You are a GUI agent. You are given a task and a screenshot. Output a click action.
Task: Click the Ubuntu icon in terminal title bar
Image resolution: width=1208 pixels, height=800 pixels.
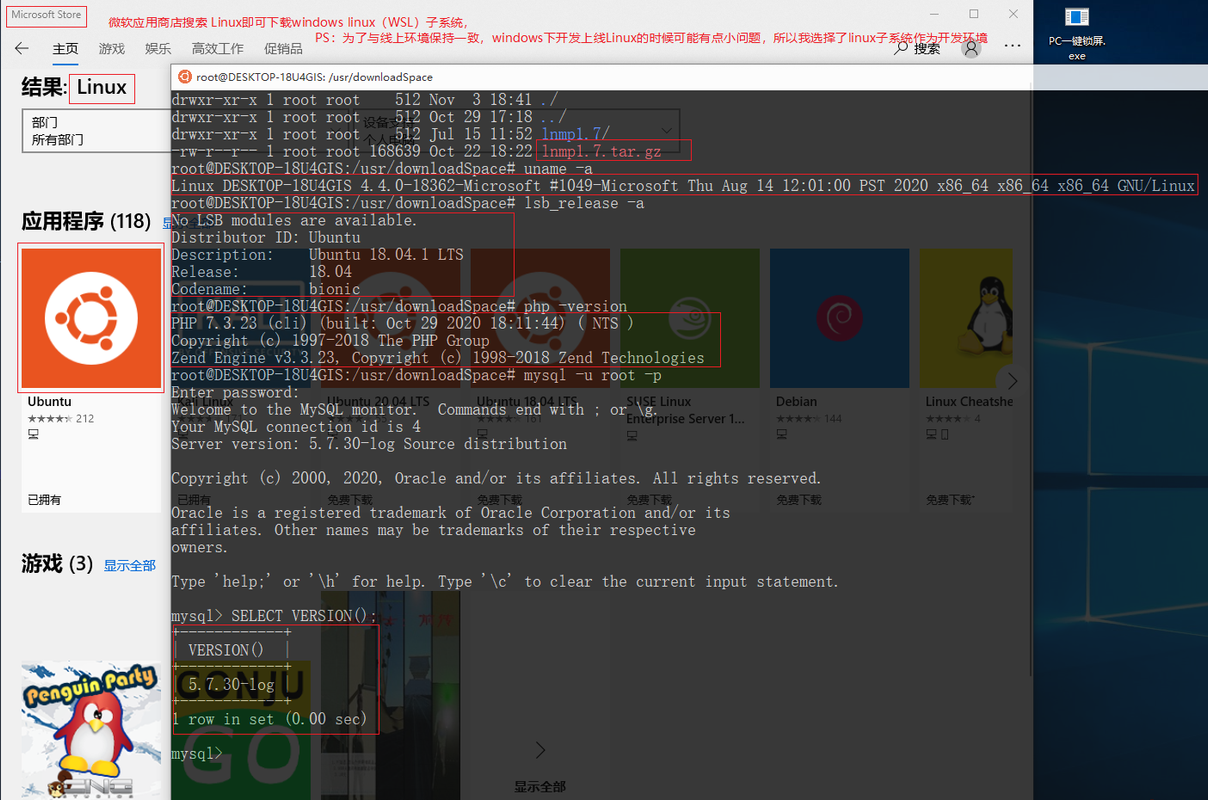pos(184,76)
